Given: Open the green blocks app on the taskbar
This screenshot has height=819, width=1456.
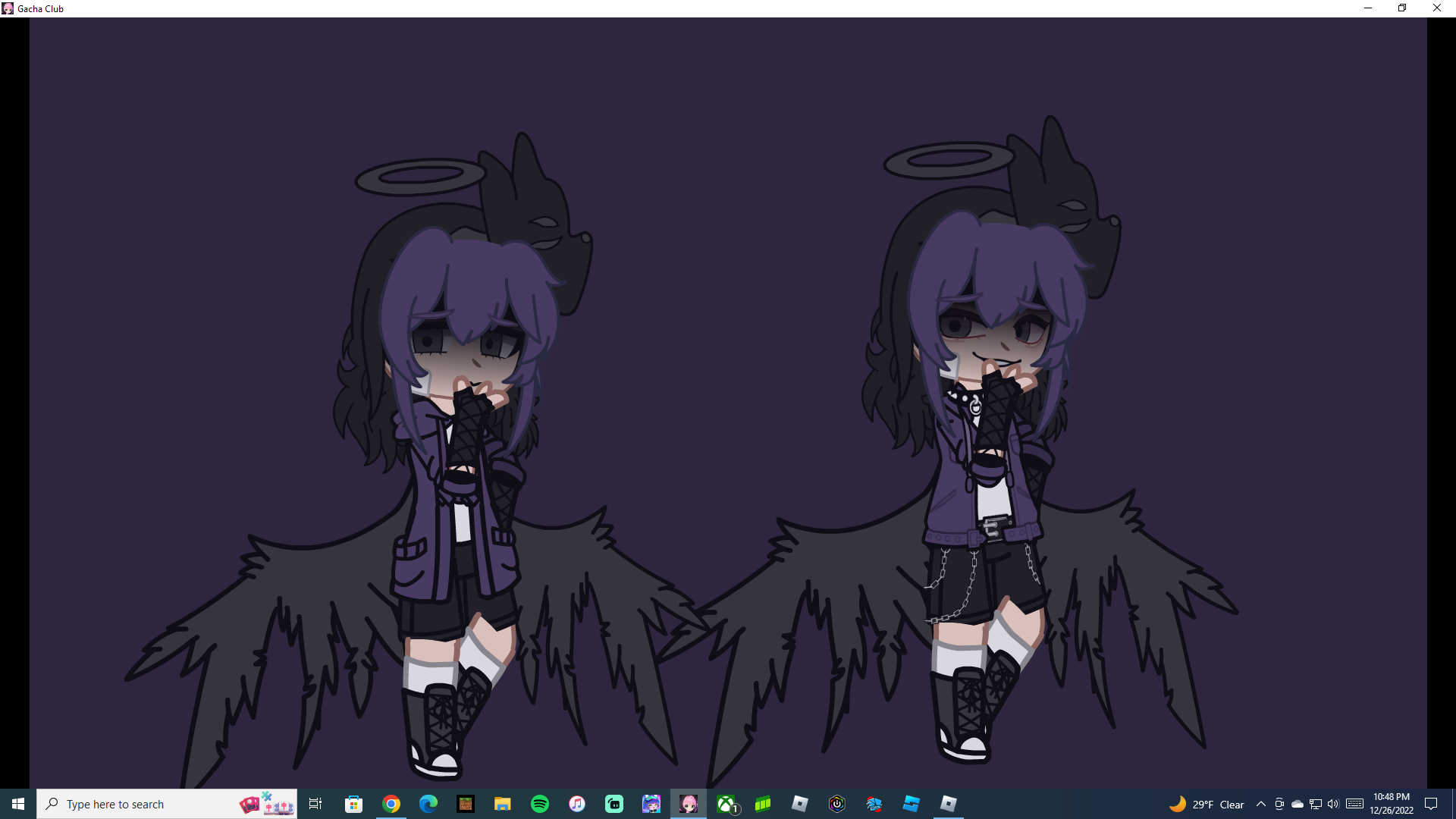Looking at the screenshot, I should 763,804.
